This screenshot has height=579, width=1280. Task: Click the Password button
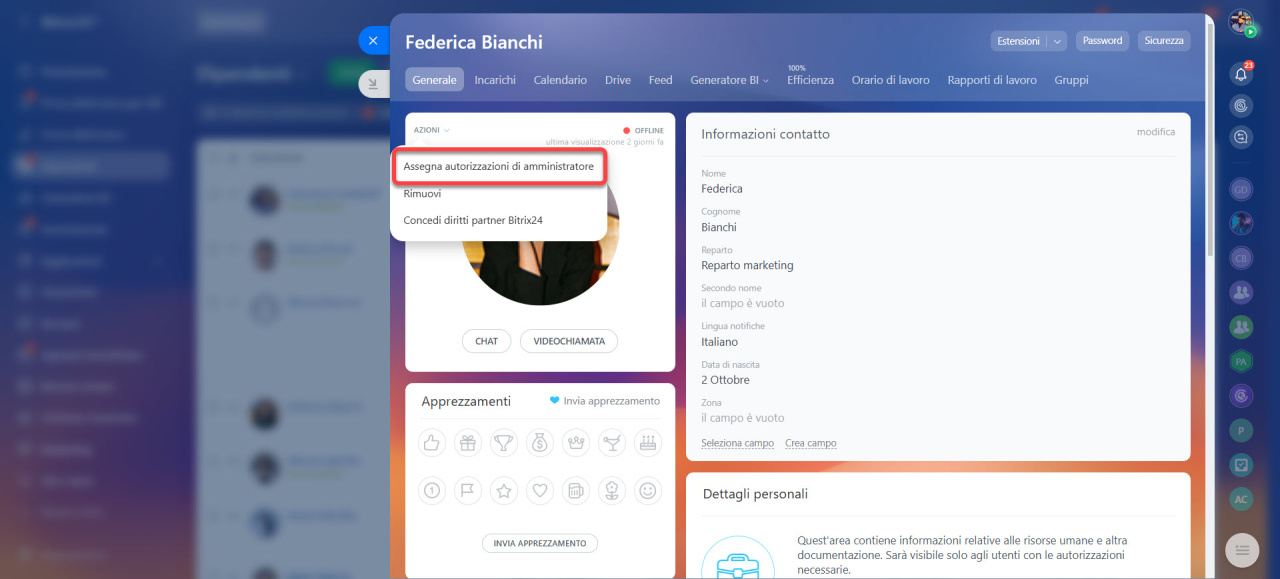point(1102,41)
